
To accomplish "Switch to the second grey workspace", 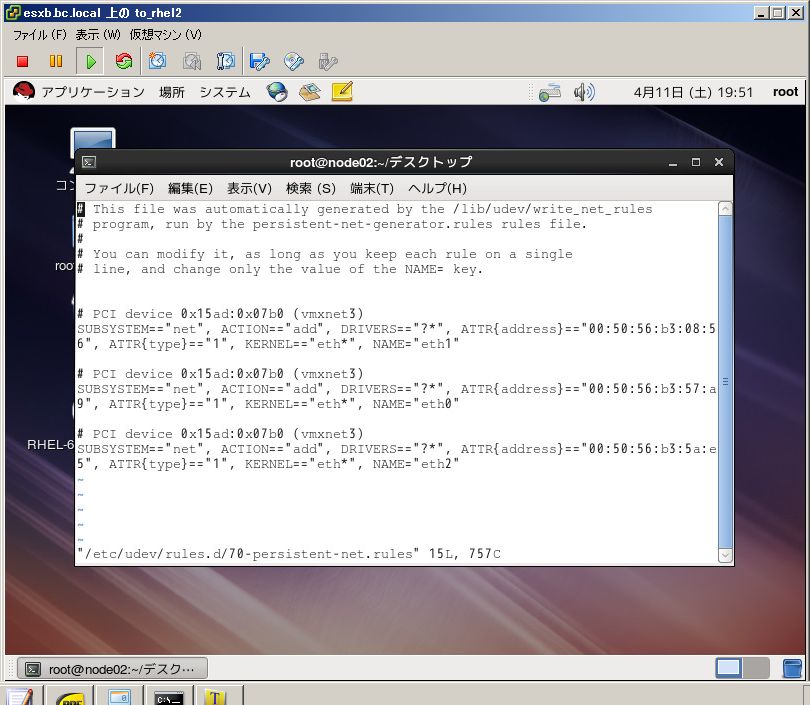I will (756, 668).
